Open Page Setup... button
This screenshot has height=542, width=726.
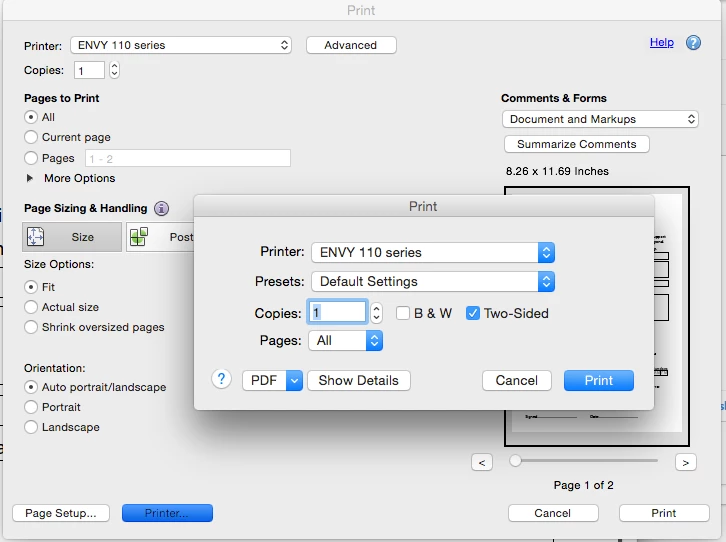pos(61,513)
